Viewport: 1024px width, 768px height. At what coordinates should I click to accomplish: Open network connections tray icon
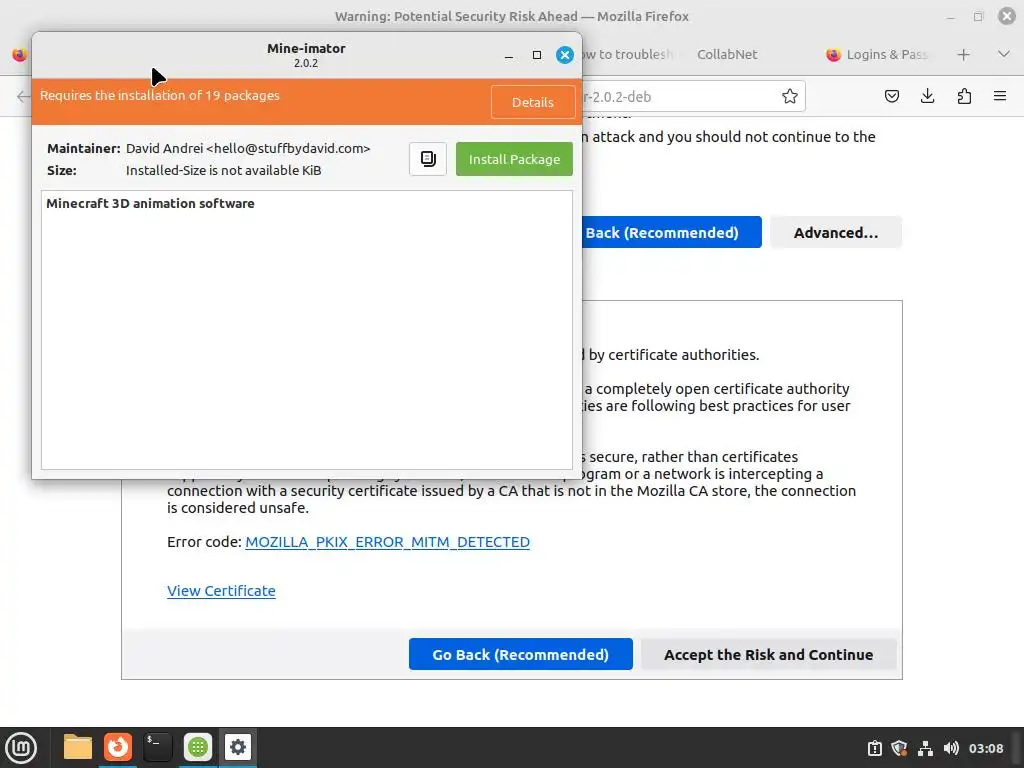pos(925,748)
